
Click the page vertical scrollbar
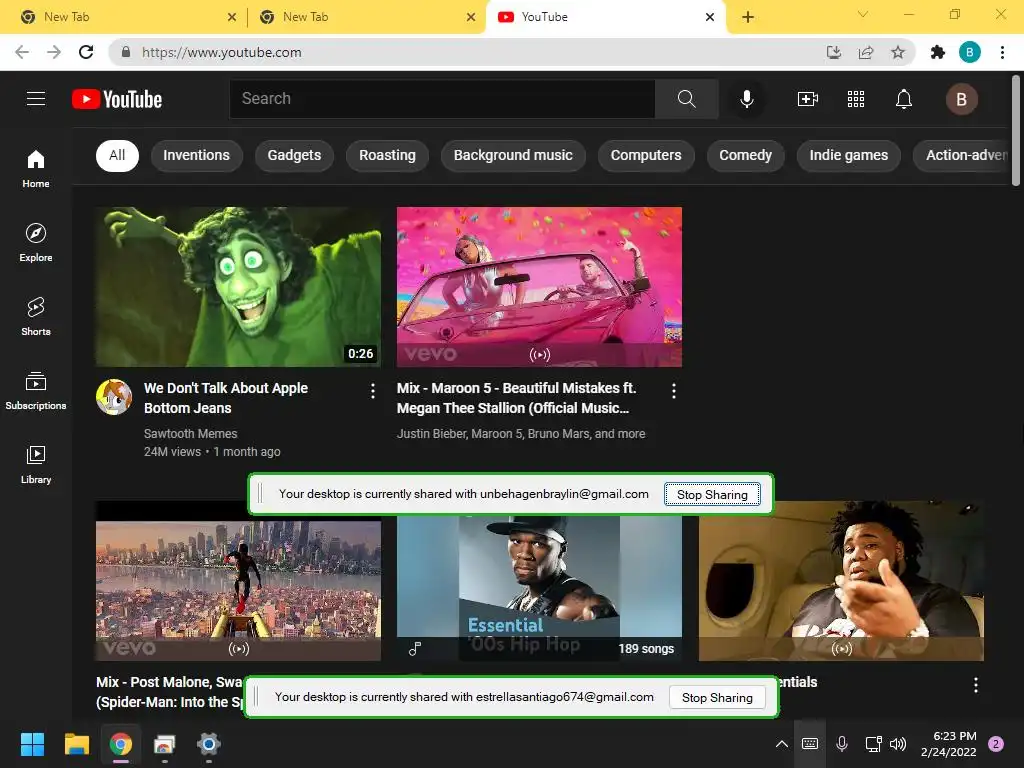pyautogui.click(x=1016, y=131)
